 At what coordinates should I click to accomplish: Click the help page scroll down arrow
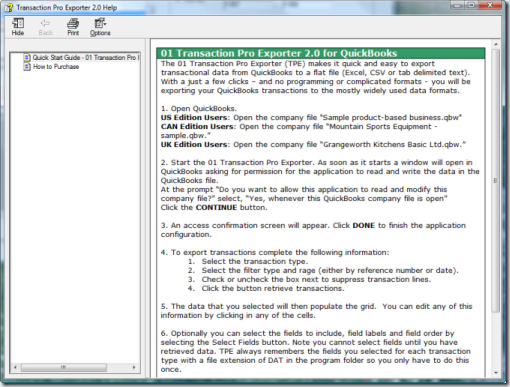pos(496,373)
